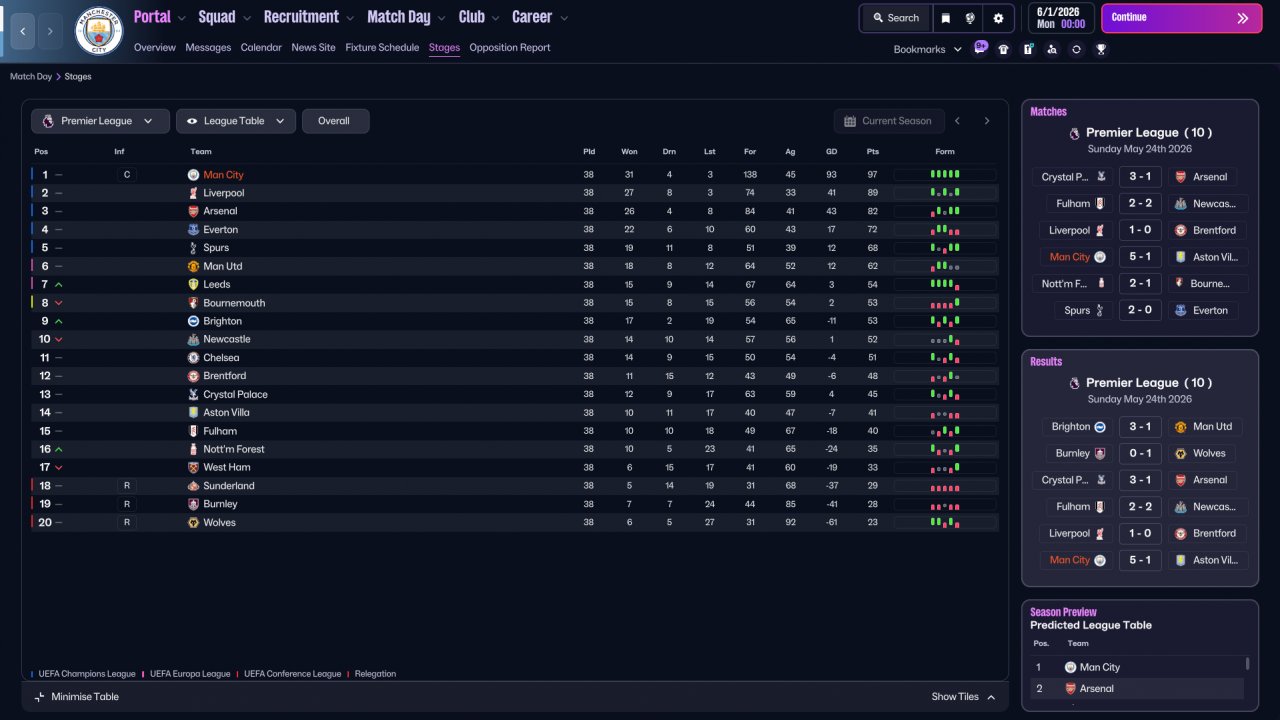Open the Manchester City club badge in header
The width and height of the screenshot is (1280, 720).
click(x=99, y=31)
